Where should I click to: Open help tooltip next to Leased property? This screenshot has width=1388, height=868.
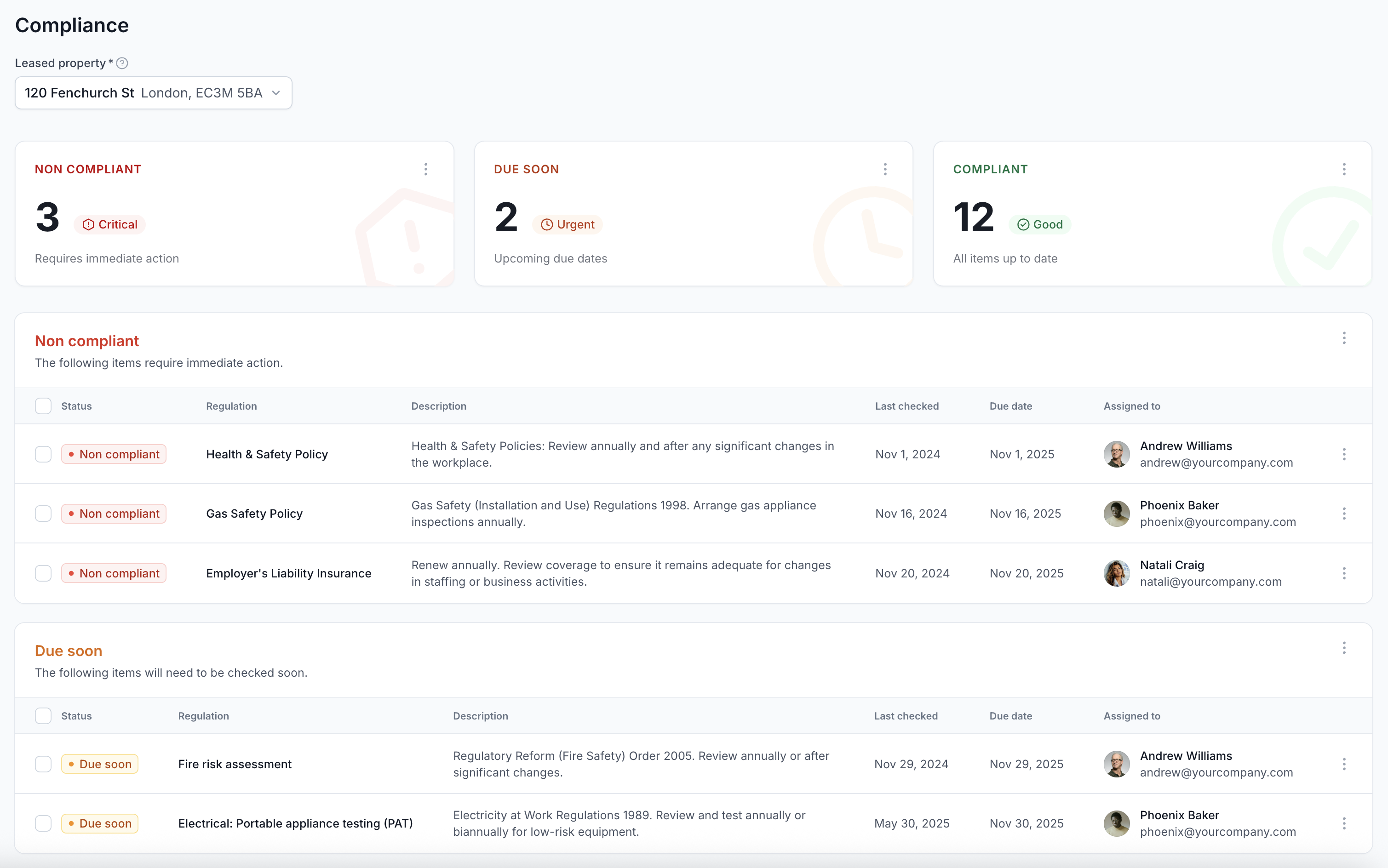(x=122, y=63)
